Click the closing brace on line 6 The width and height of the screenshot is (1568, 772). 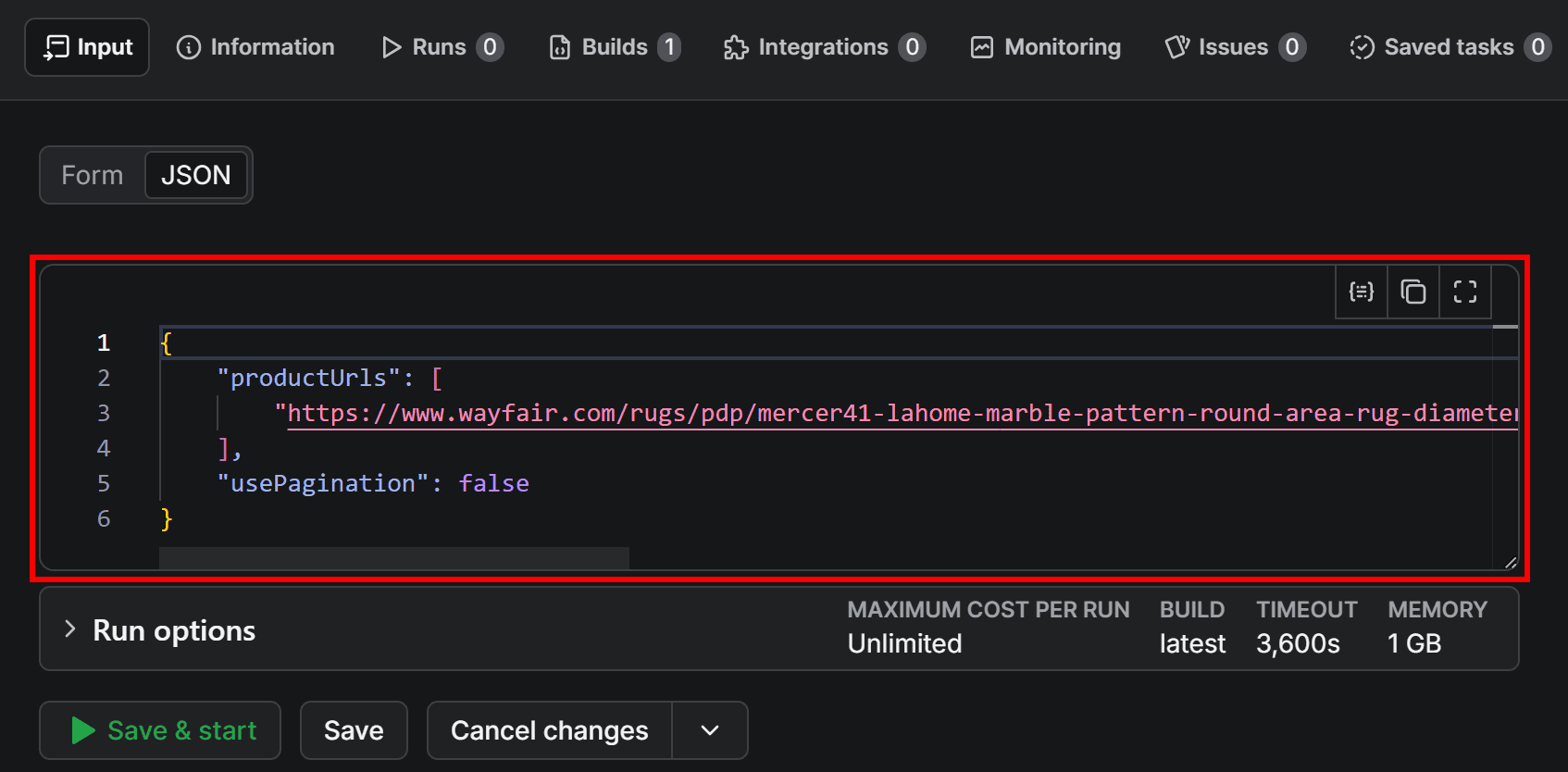point(167,518)
